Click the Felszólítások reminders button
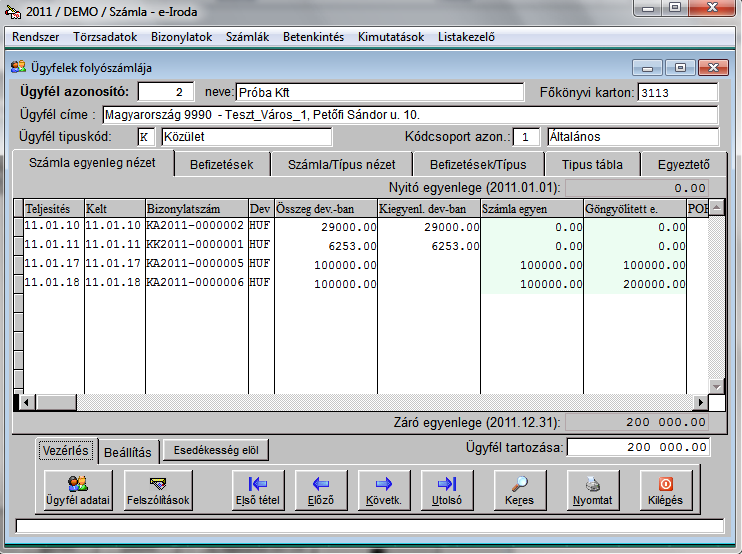742x554 pixels. click(x=159, y=489)
